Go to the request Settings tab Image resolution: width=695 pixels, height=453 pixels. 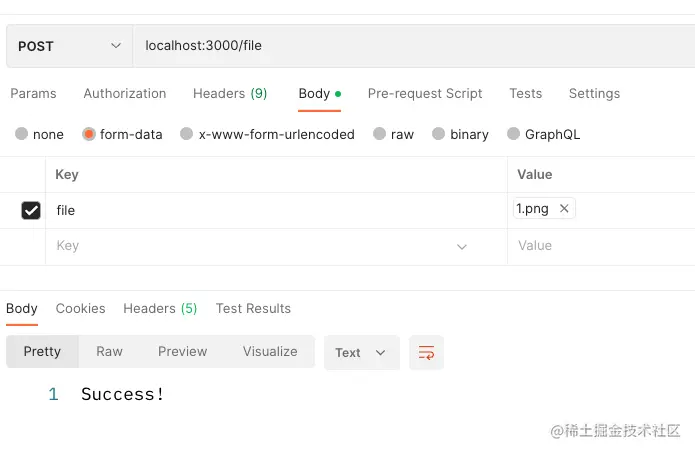(594, 93)
